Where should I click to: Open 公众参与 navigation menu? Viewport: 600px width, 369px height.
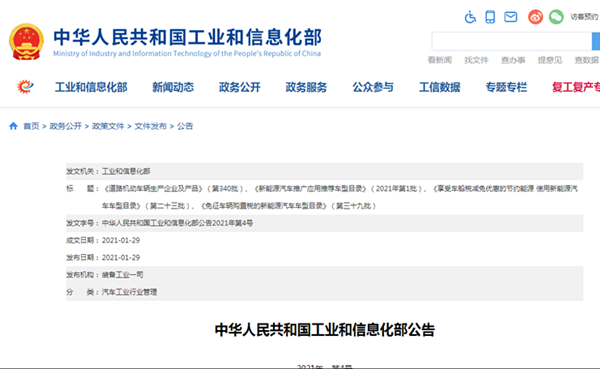pyautogui.click(x=373, y=87)
